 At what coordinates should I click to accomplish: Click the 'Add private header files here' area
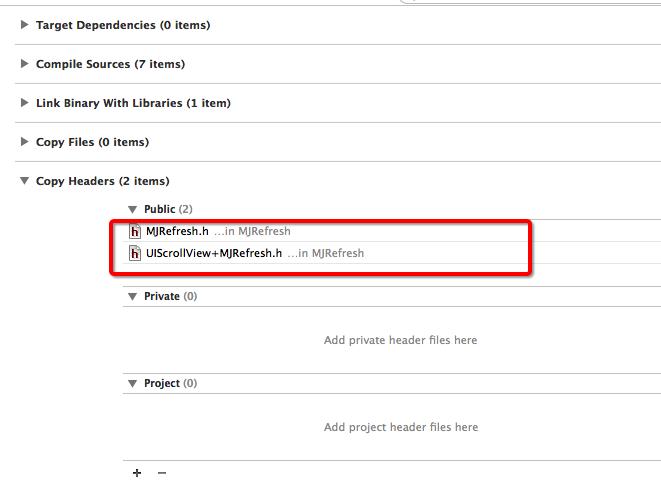[400, 340]
